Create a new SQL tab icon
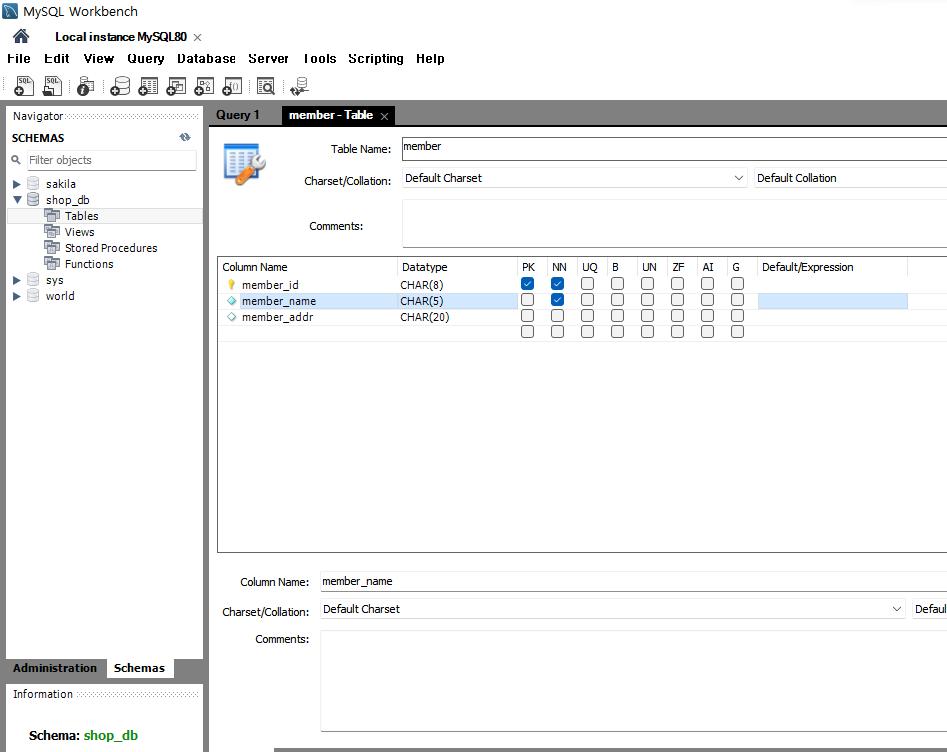The height and width of the screenshot is (752, 947). coord(24,86)
